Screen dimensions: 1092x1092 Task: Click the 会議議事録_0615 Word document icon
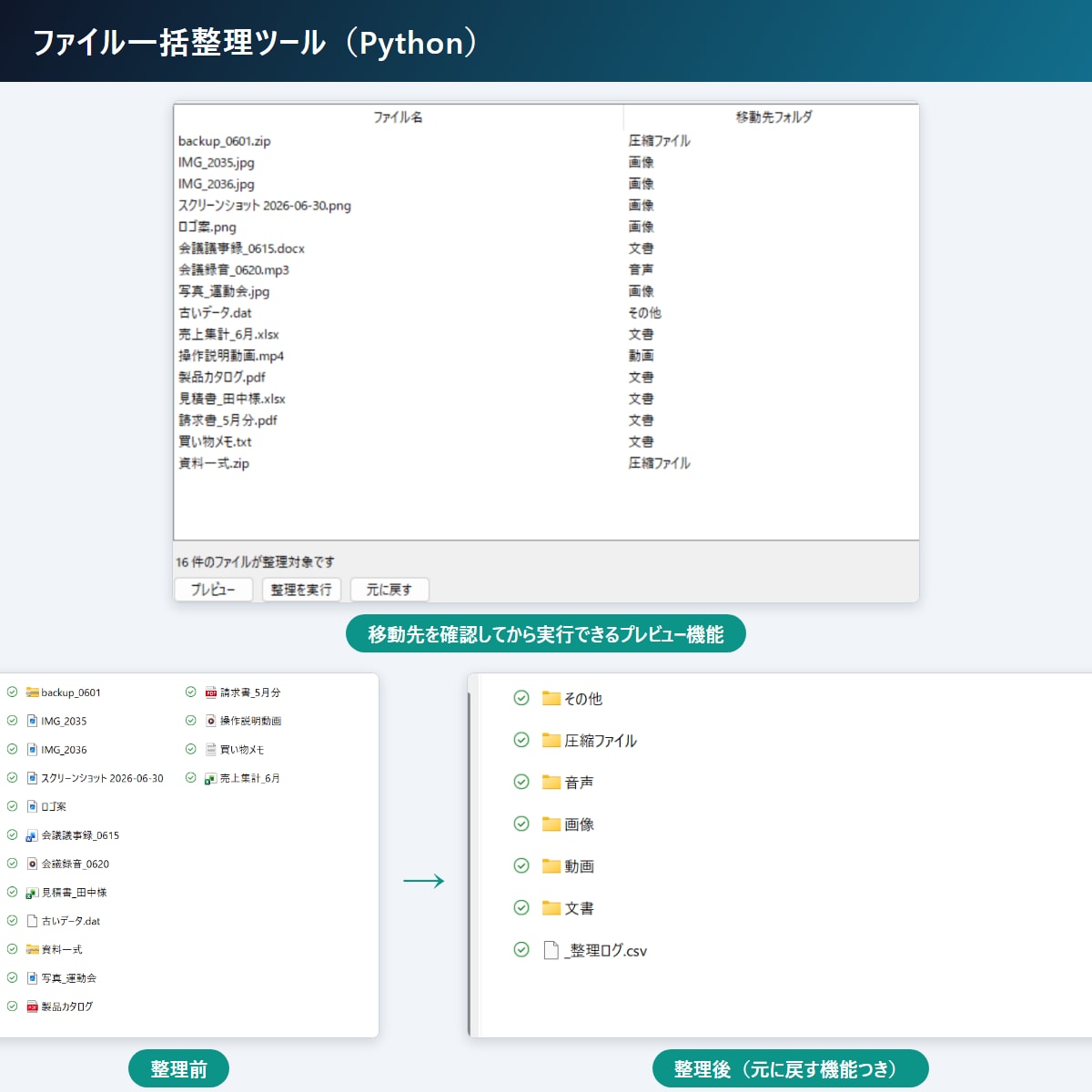tap(32, 835)
